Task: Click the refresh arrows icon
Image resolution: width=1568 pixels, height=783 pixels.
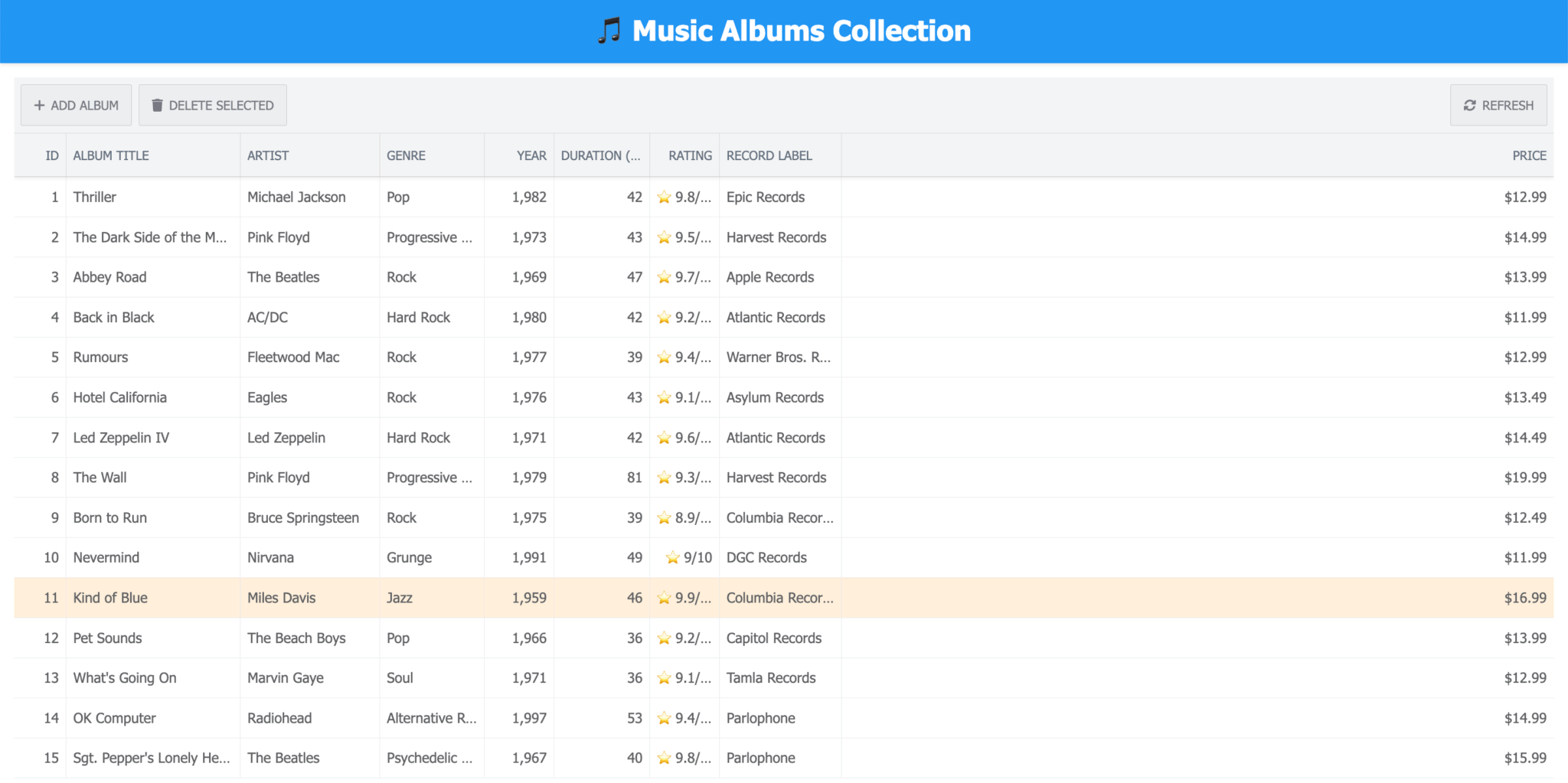Action: click(1469, 106)
